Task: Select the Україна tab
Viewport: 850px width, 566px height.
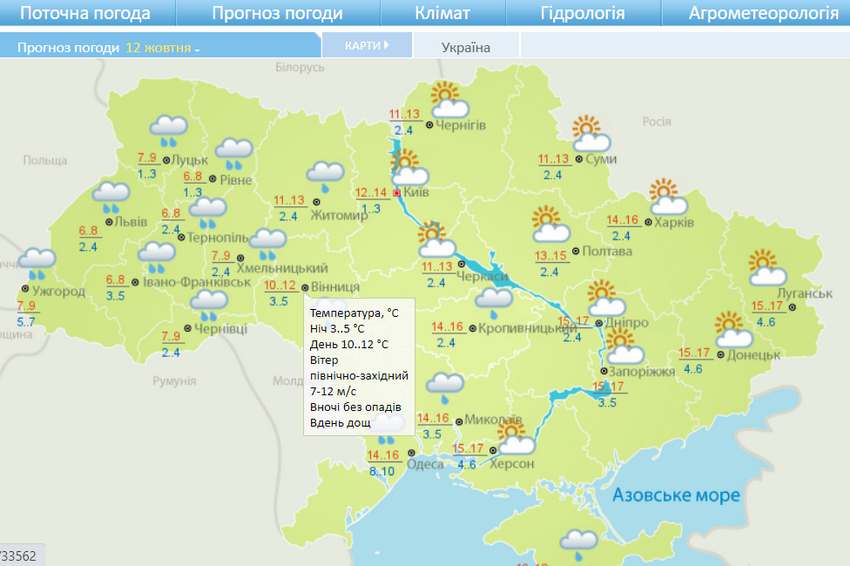Action: coord(466,47)
